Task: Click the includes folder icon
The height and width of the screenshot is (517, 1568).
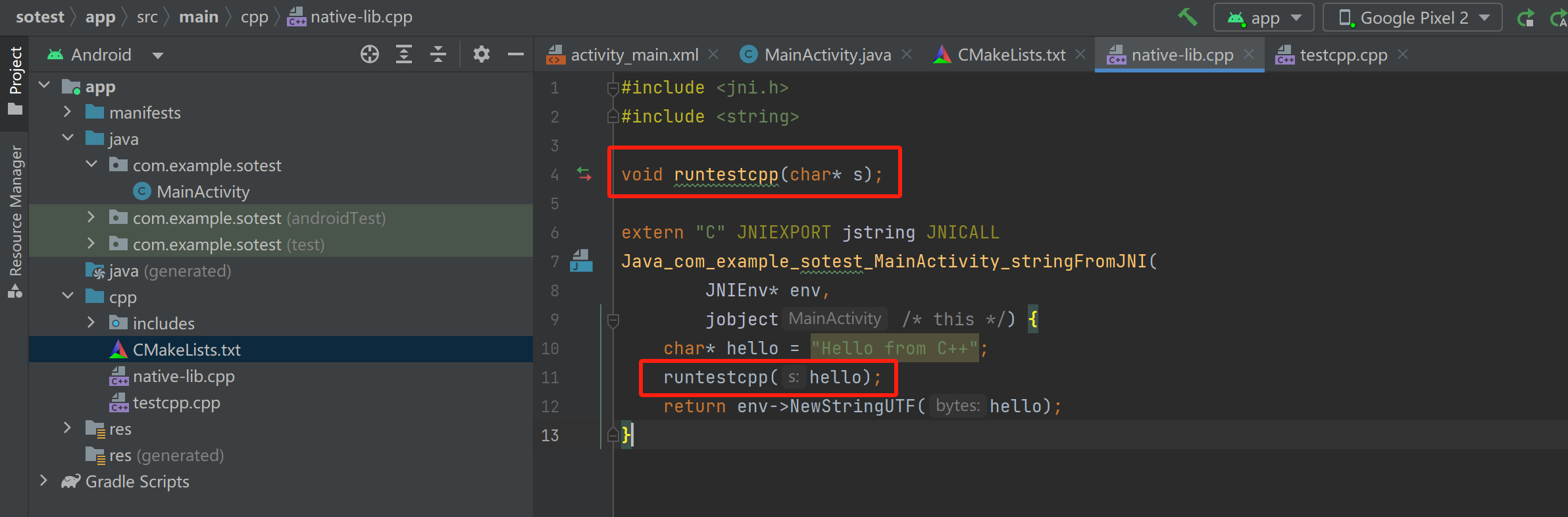Action: pyautogui.click(x=118, y=323)
